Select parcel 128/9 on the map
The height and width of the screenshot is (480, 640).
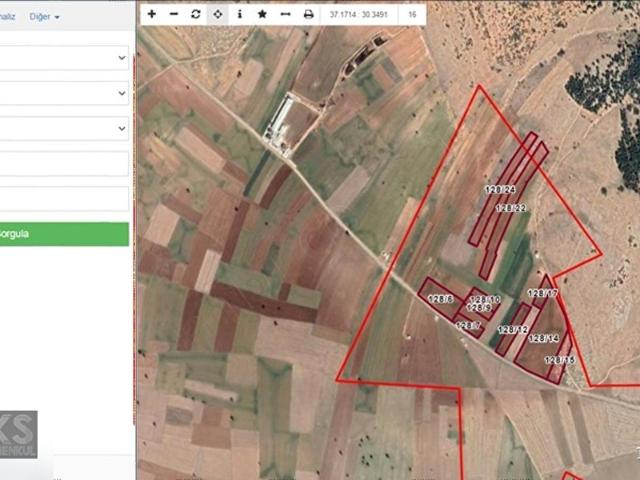click(479, 308)
